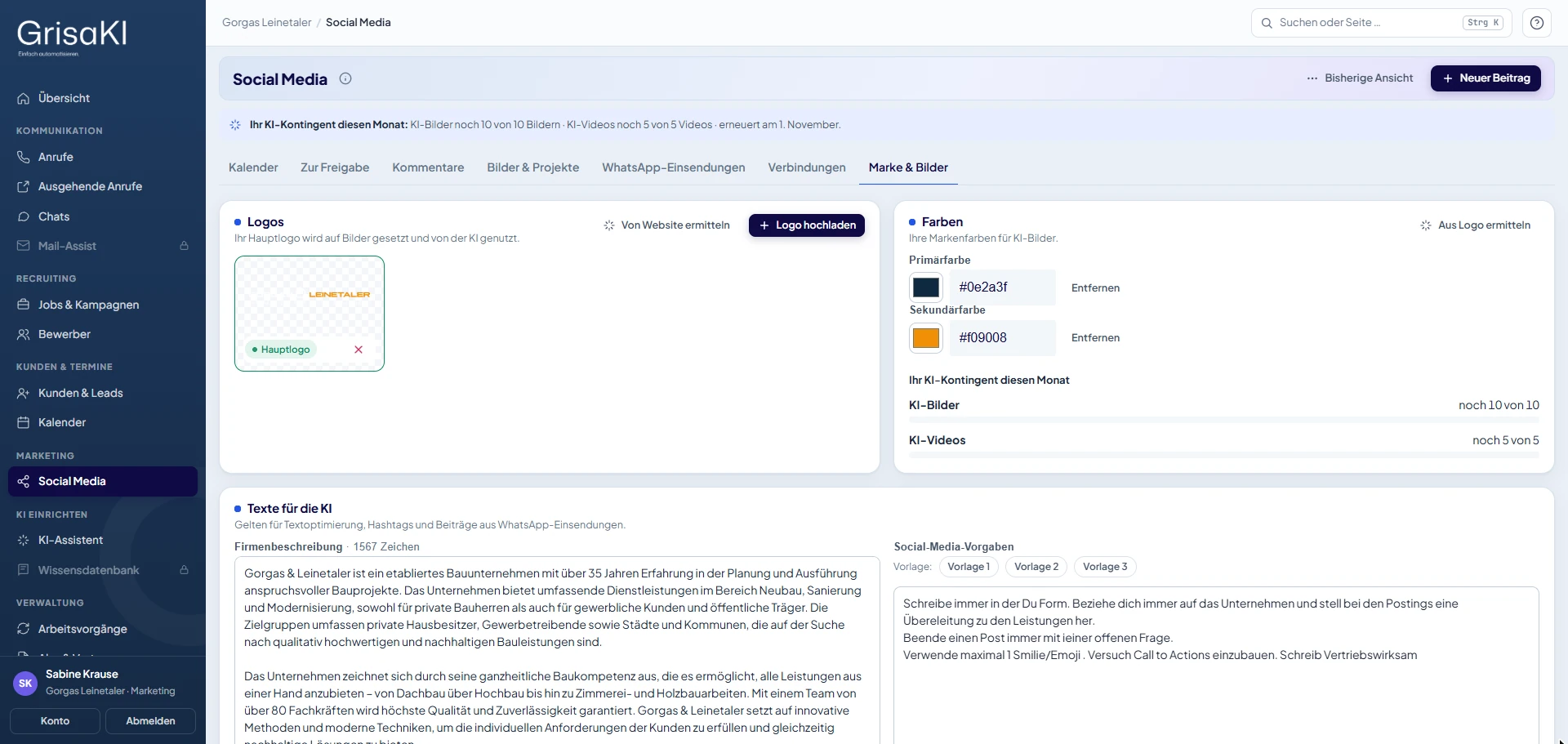
Task: Open the help question mark icon
Action: pyautogui.click(x=1536, y=23)
